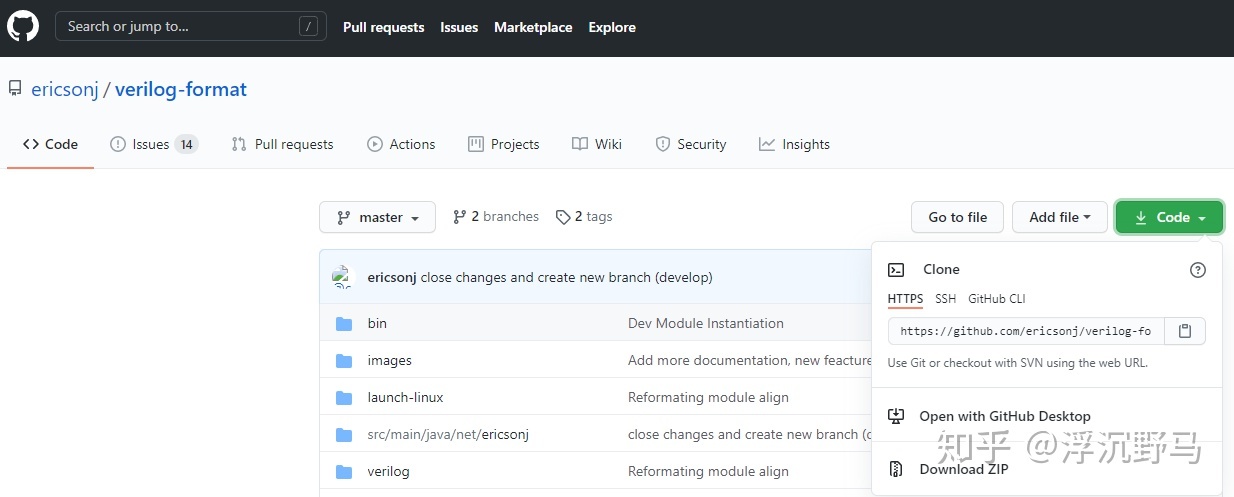This screenshot has height=497, width=1234.
Task: Toggle the green Code dropdown button
Action: 1169,217
